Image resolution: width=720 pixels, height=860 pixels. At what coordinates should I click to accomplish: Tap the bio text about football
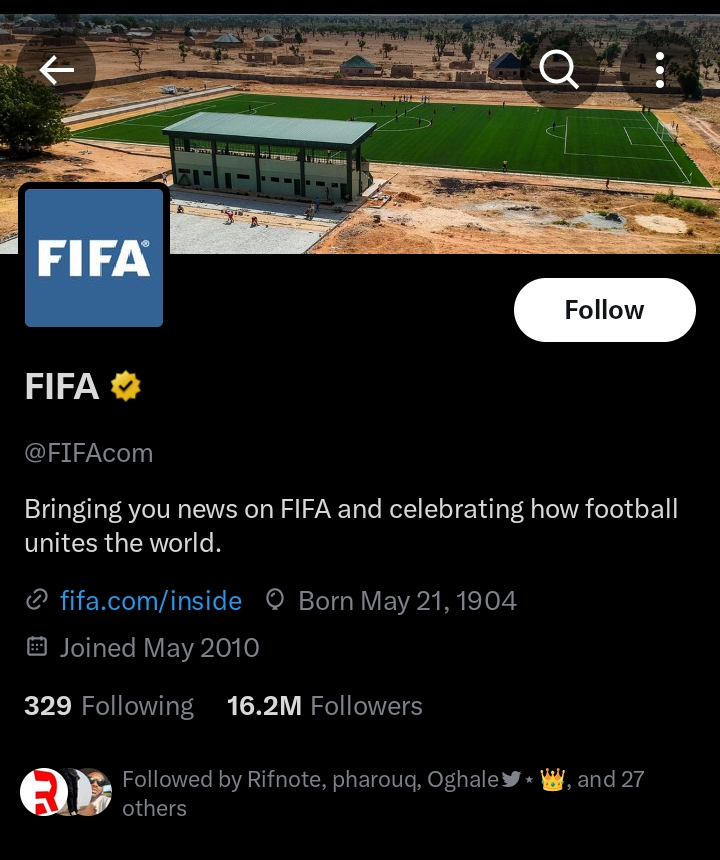click(x=350, y=525)
